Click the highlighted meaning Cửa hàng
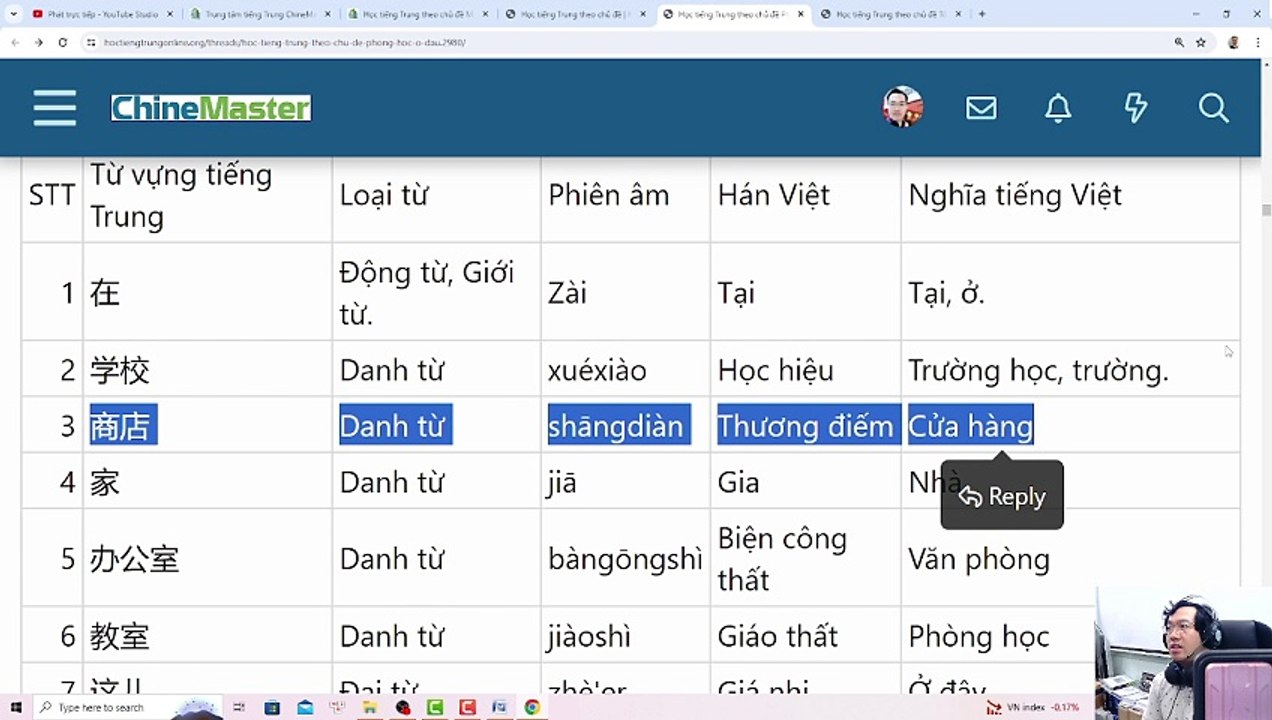The height and width of the screenshot is (720, 1272). pos(970,426)
